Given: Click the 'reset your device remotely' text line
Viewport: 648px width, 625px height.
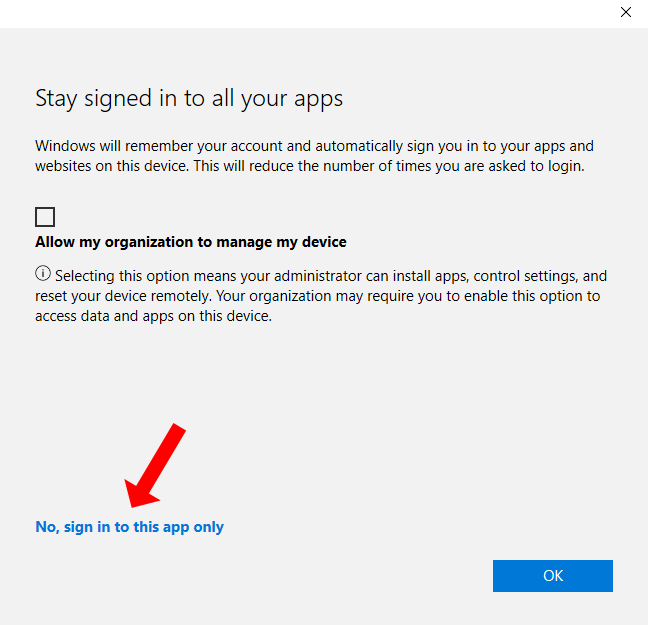Looking at the screenshot, I should tap(320, 296).
